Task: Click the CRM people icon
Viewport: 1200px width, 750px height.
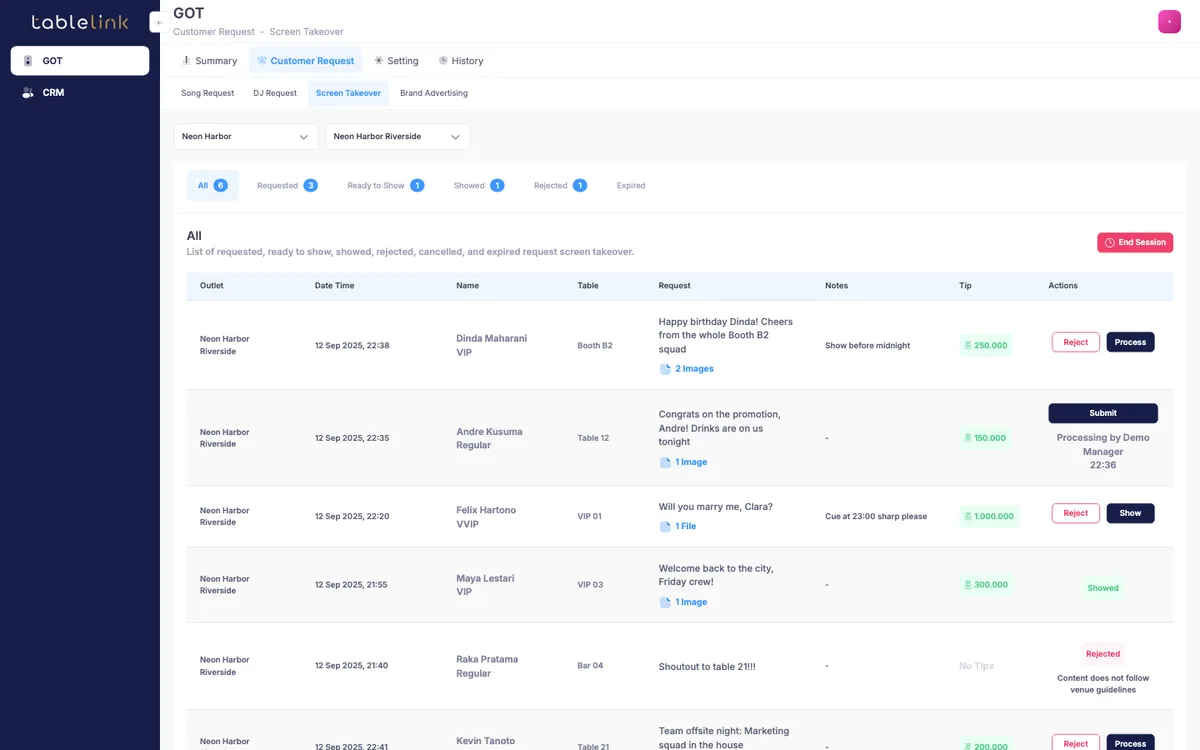Action: [x=28, y=93]
